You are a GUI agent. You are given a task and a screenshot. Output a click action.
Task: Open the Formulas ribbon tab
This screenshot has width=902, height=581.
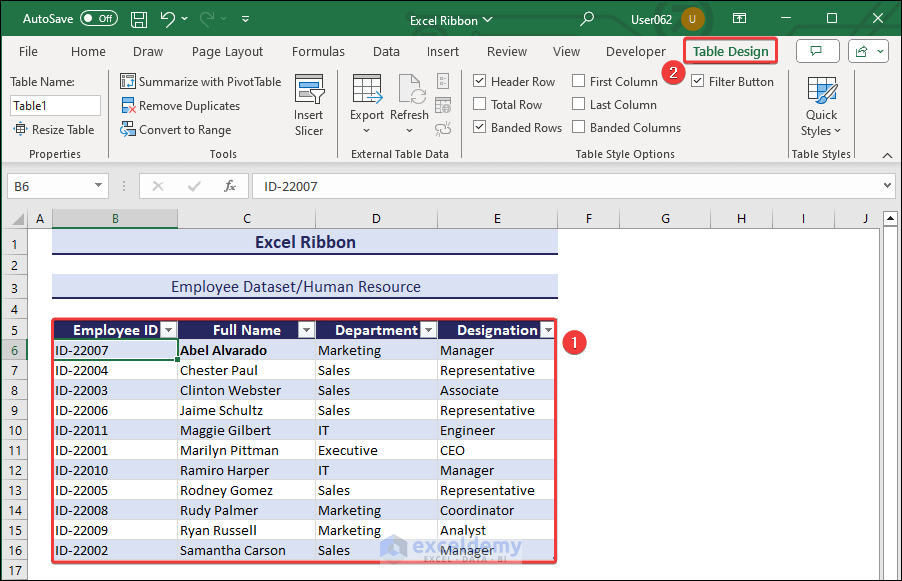click(318, 52)
